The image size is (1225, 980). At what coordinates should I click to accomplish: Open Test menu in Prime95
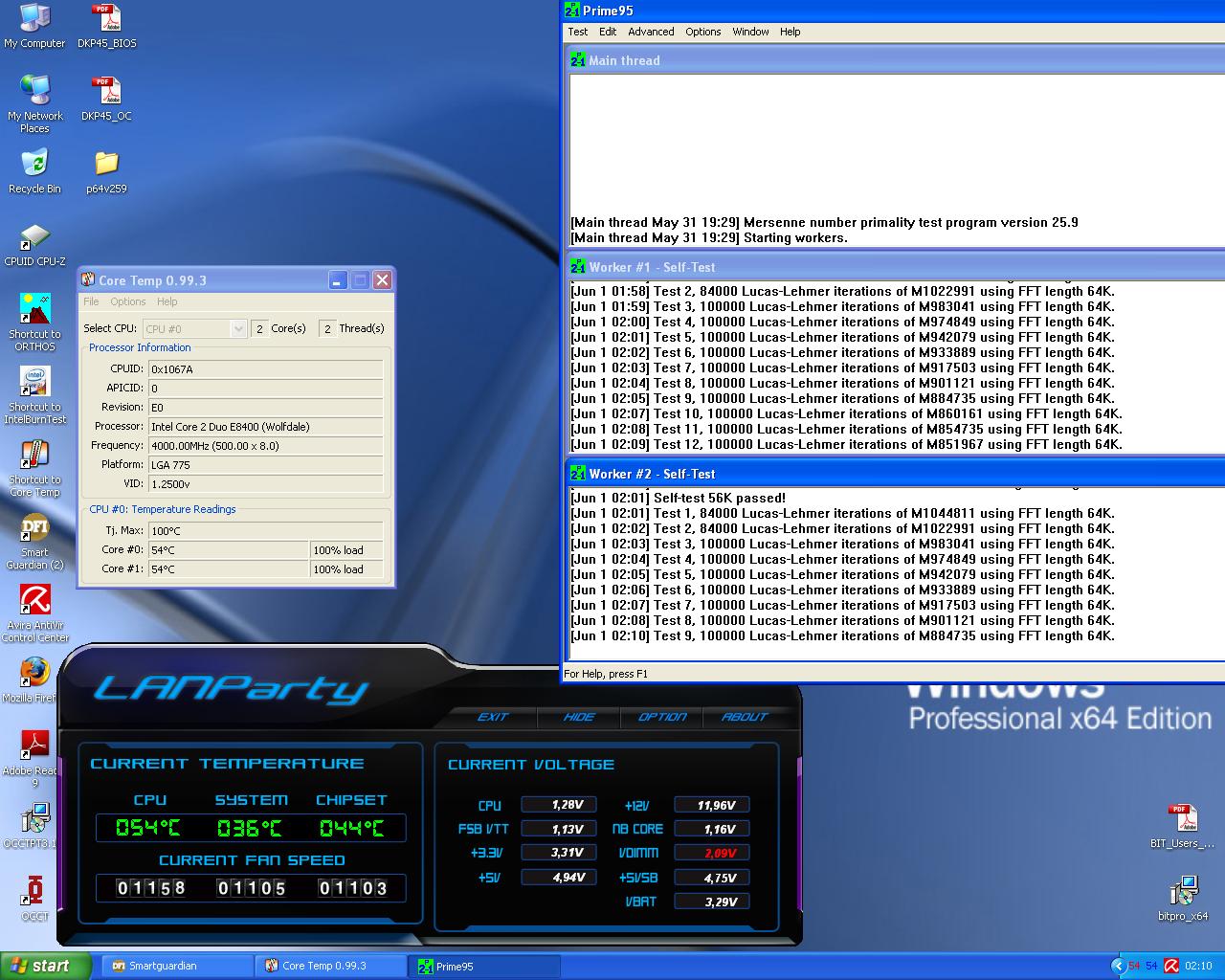coord(578,32)
